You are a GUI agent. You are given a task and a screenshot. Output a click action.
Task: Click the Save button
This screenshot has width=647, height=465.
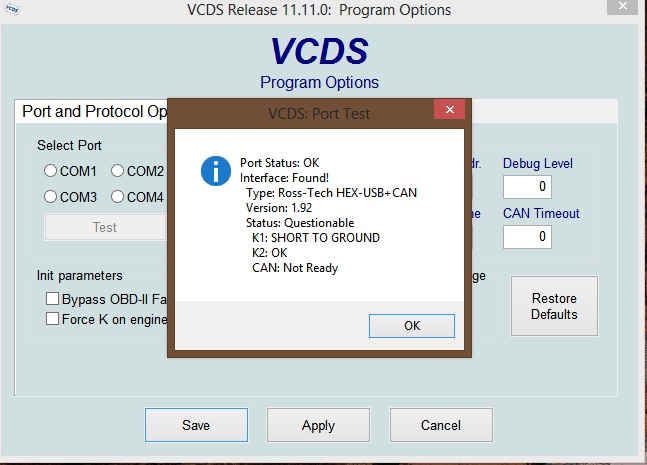(196, 425)
